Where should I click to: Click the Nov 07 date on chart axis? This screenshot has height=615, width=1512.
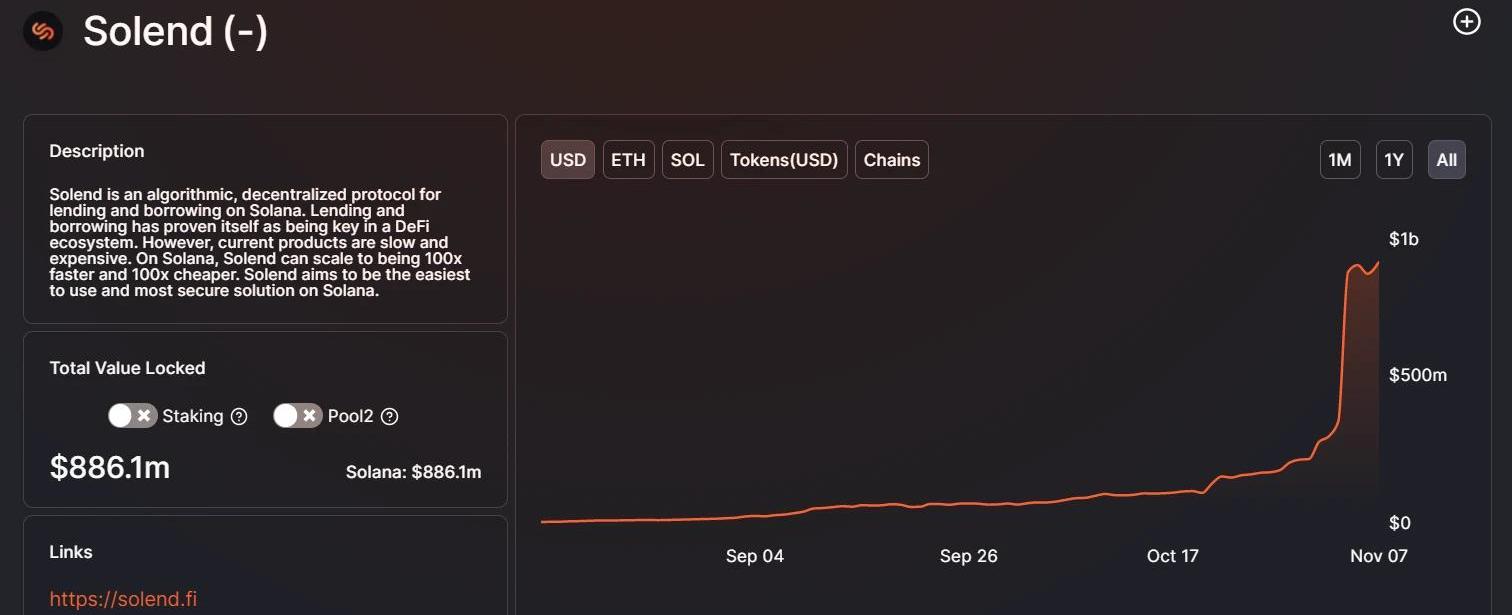click(1378, 556)
